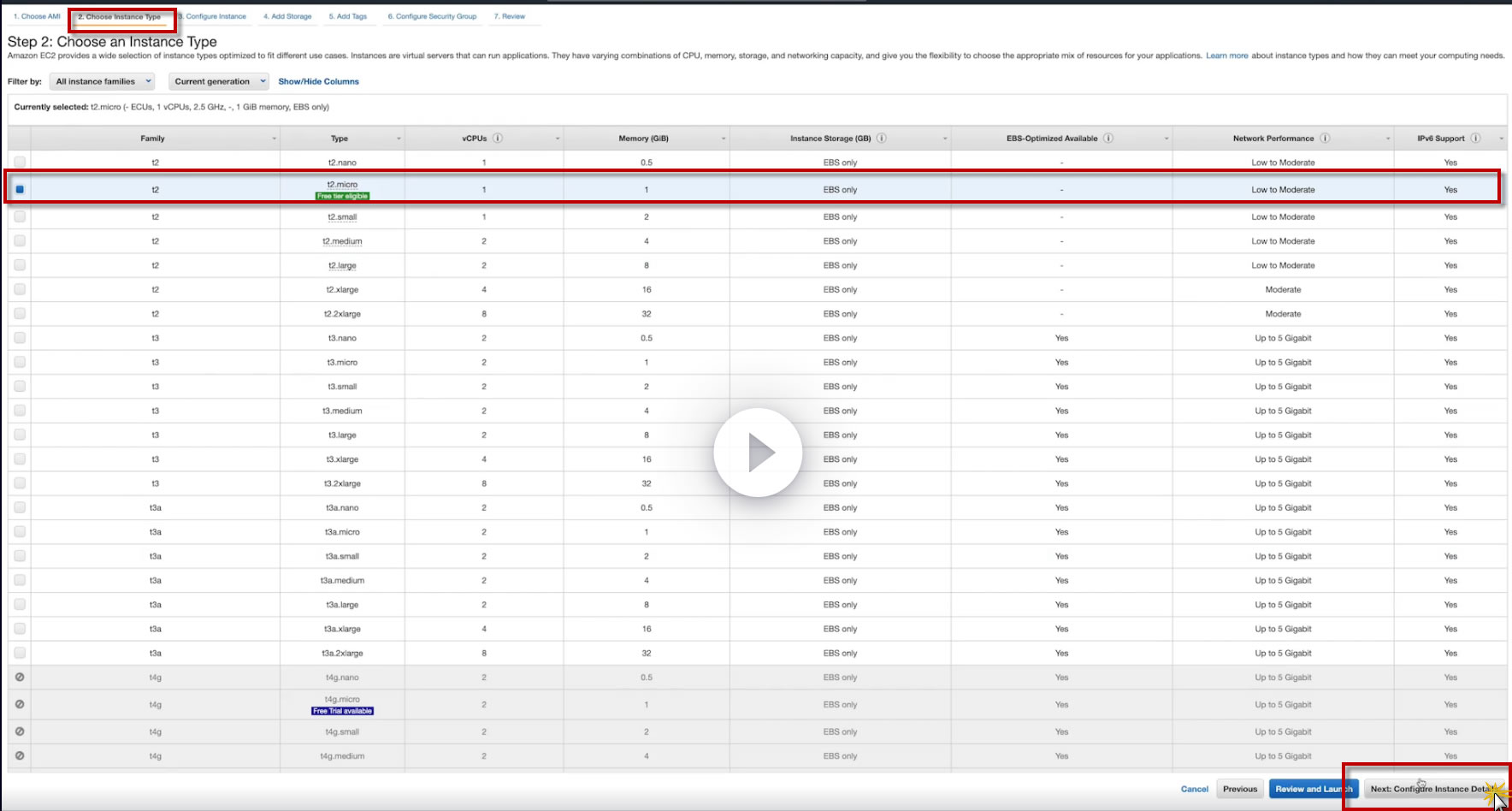Select the t2.xlarge instance checkbox

[x=20, y=289]
